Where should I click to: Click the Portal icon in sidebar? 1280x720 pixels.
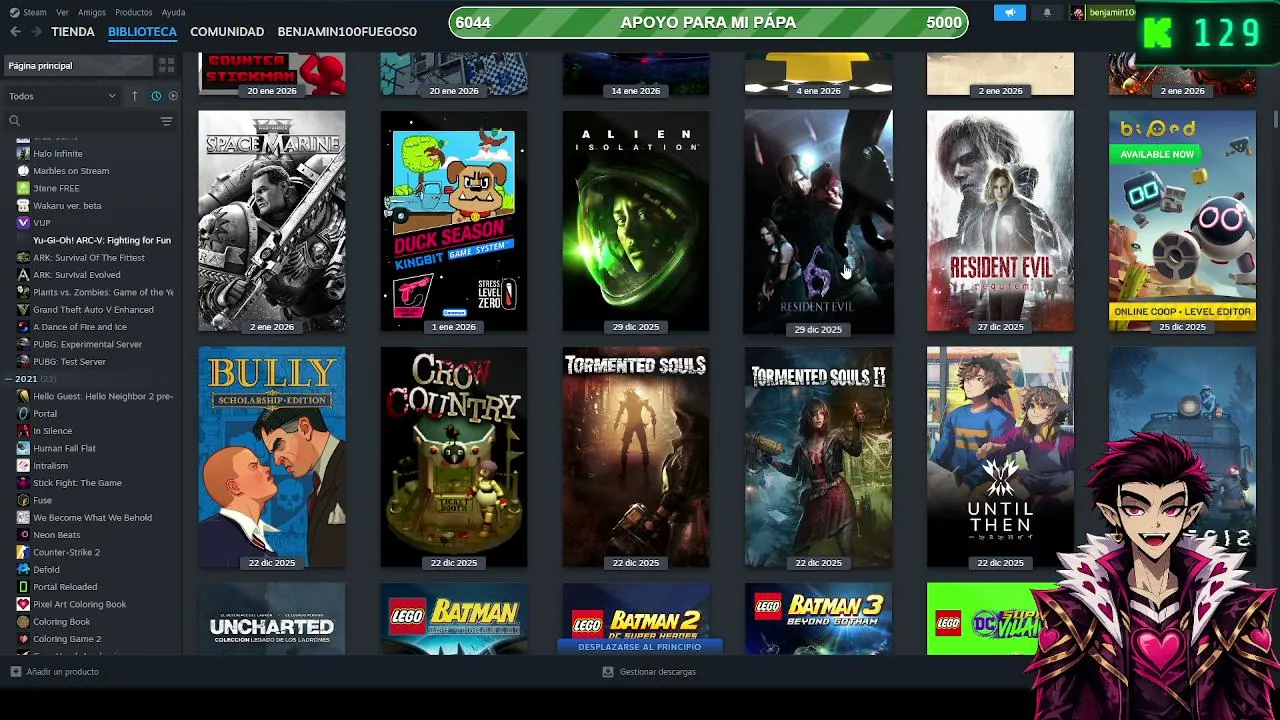click(x=23, y=413)
